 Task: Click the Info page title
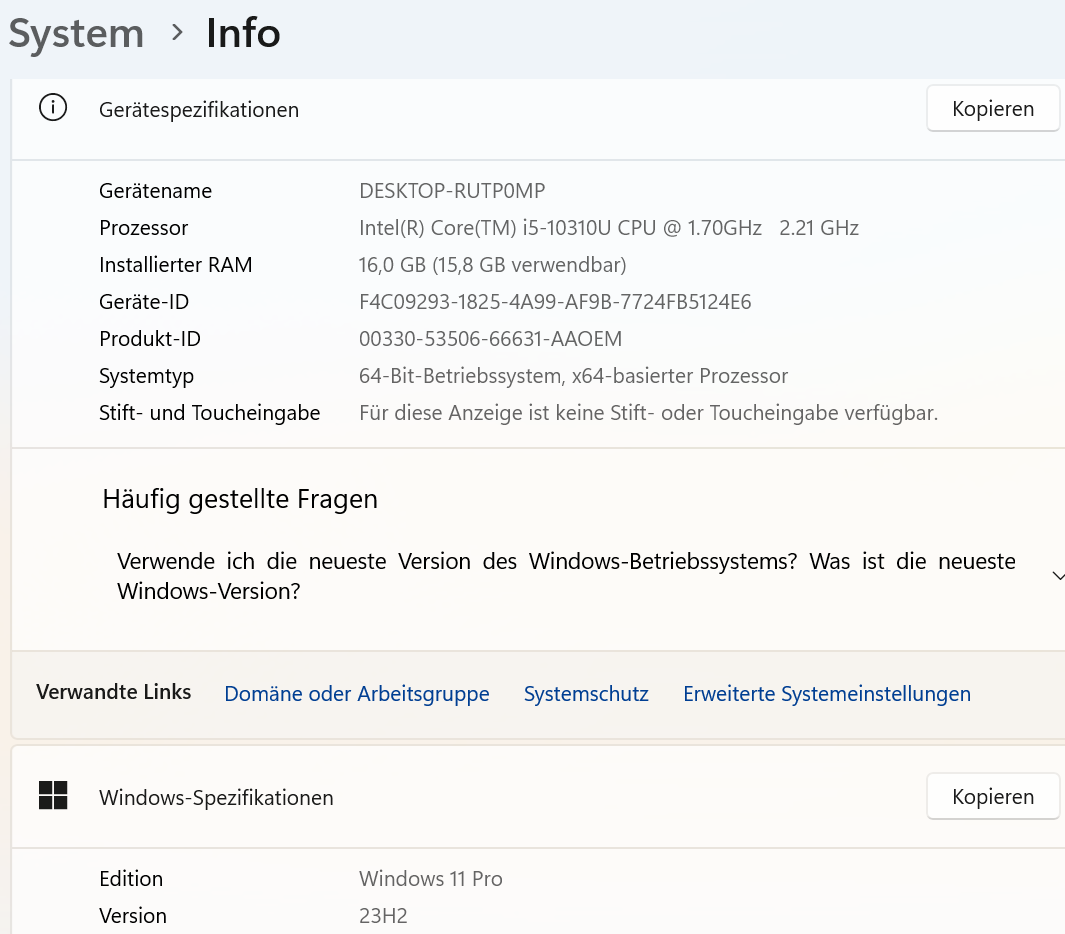pyautogui.click(x=243, y=33)
